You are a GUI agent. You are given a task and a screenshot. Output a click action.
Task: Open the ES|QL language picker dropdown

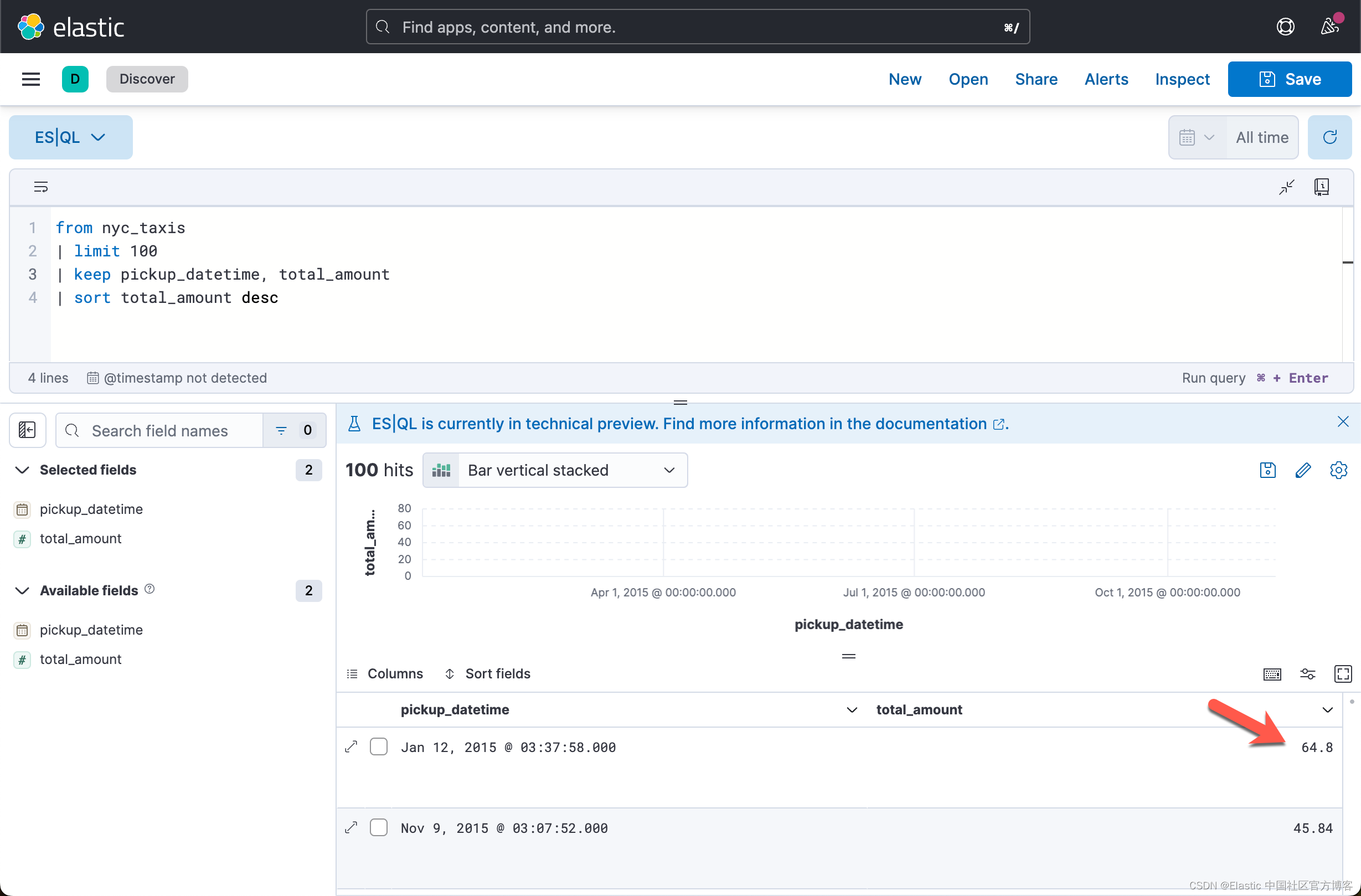point(70,137)
